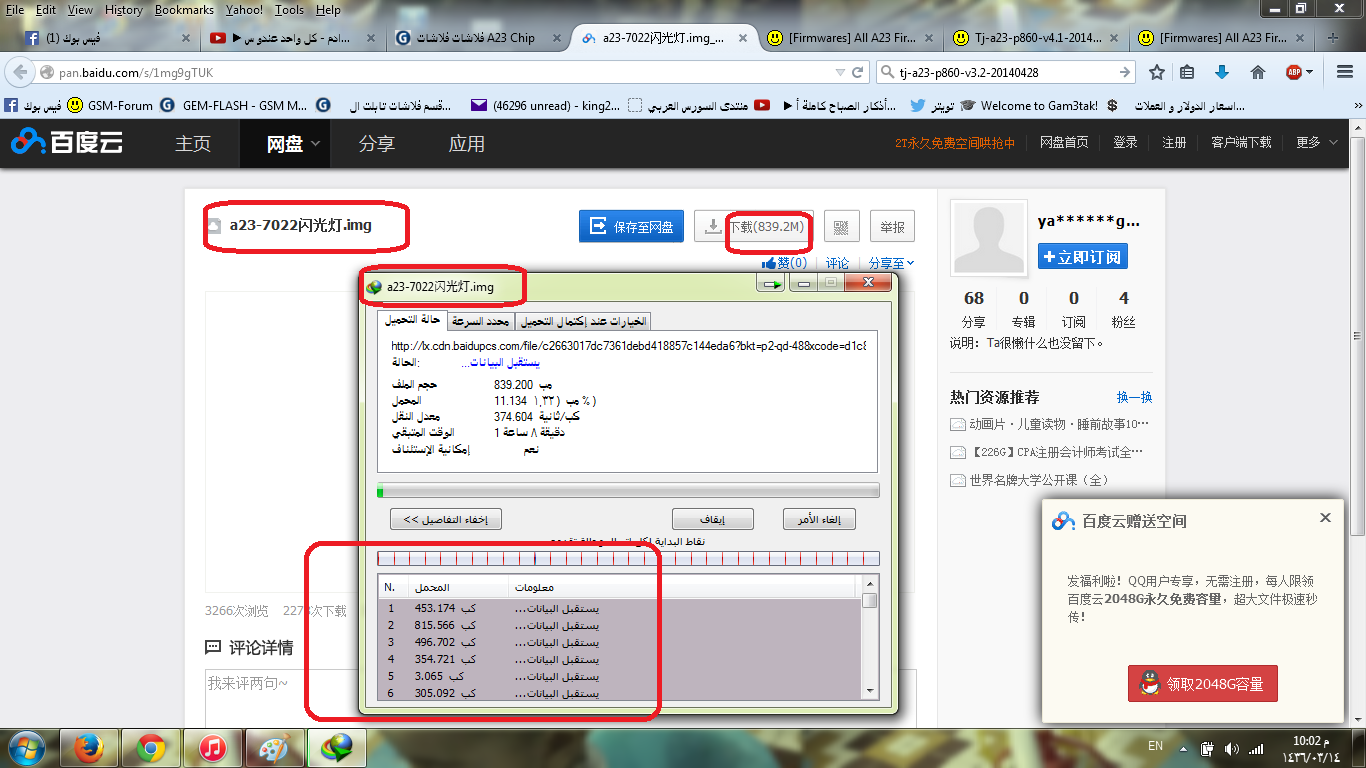
Task: Click the إلغاء الأمر cancel button
Action: [819, 520]
